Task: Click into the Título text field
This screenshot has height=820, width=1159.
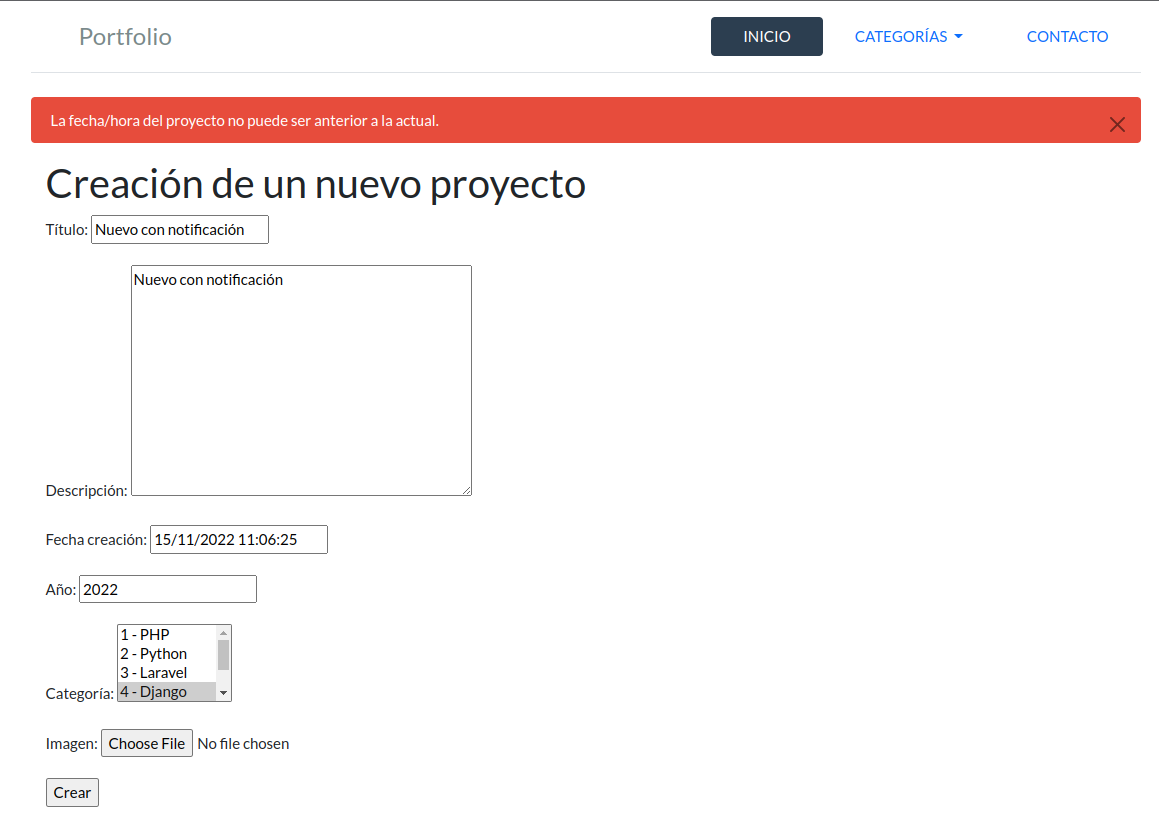Action: [x=180, y=229]
